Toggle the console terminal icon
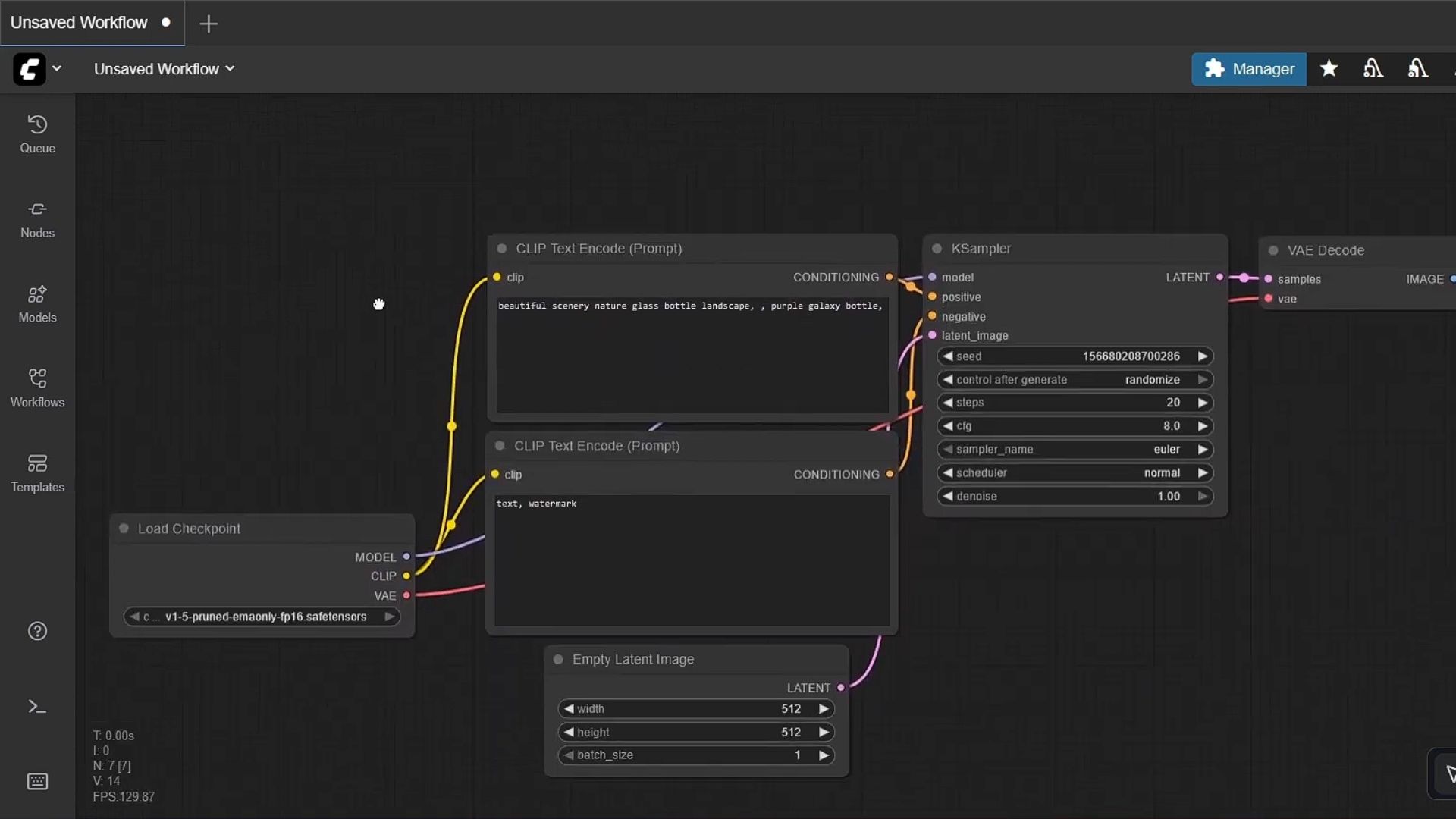This screenshot has width=1456, height=819. (x=37, y=707)
